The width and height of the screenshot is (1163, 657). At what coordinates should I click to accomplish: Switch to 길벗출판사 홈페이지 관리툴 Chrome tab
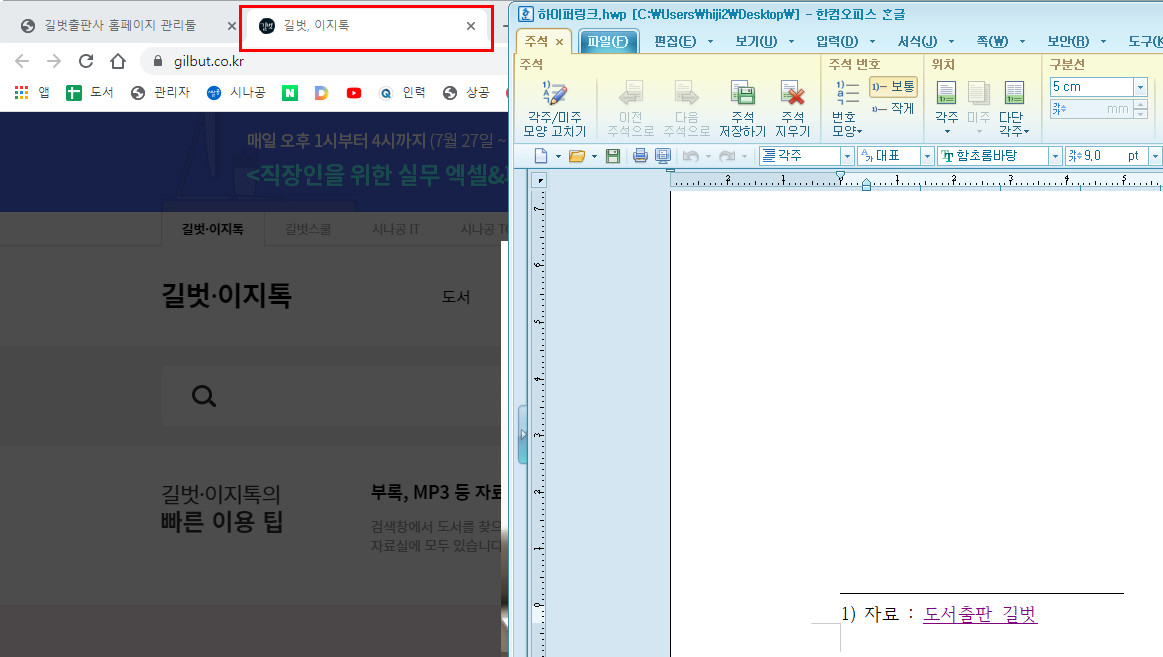[x=120, y=25]
